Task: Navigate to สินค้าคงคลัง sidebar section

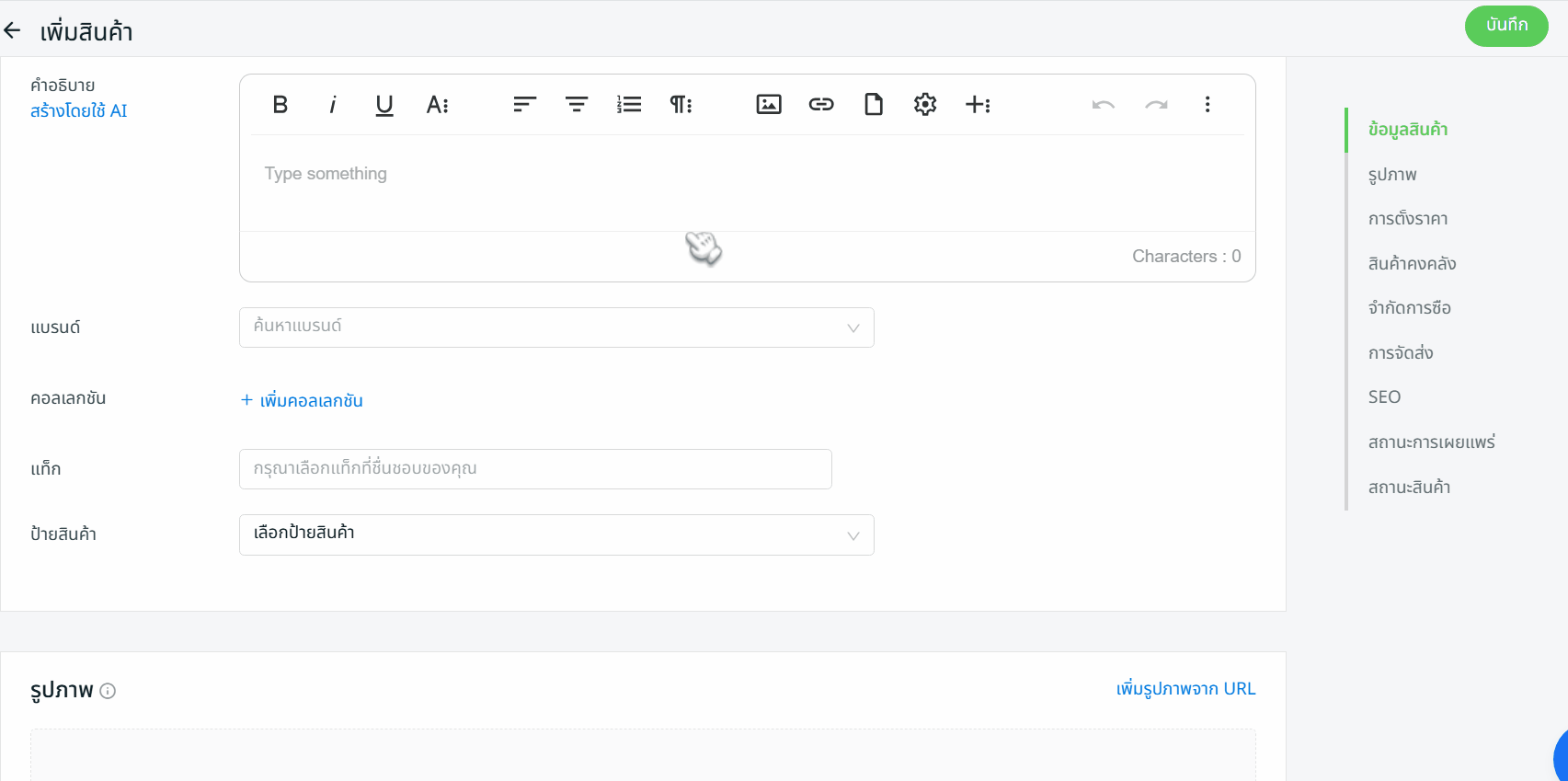Action: pos(1412,264)
